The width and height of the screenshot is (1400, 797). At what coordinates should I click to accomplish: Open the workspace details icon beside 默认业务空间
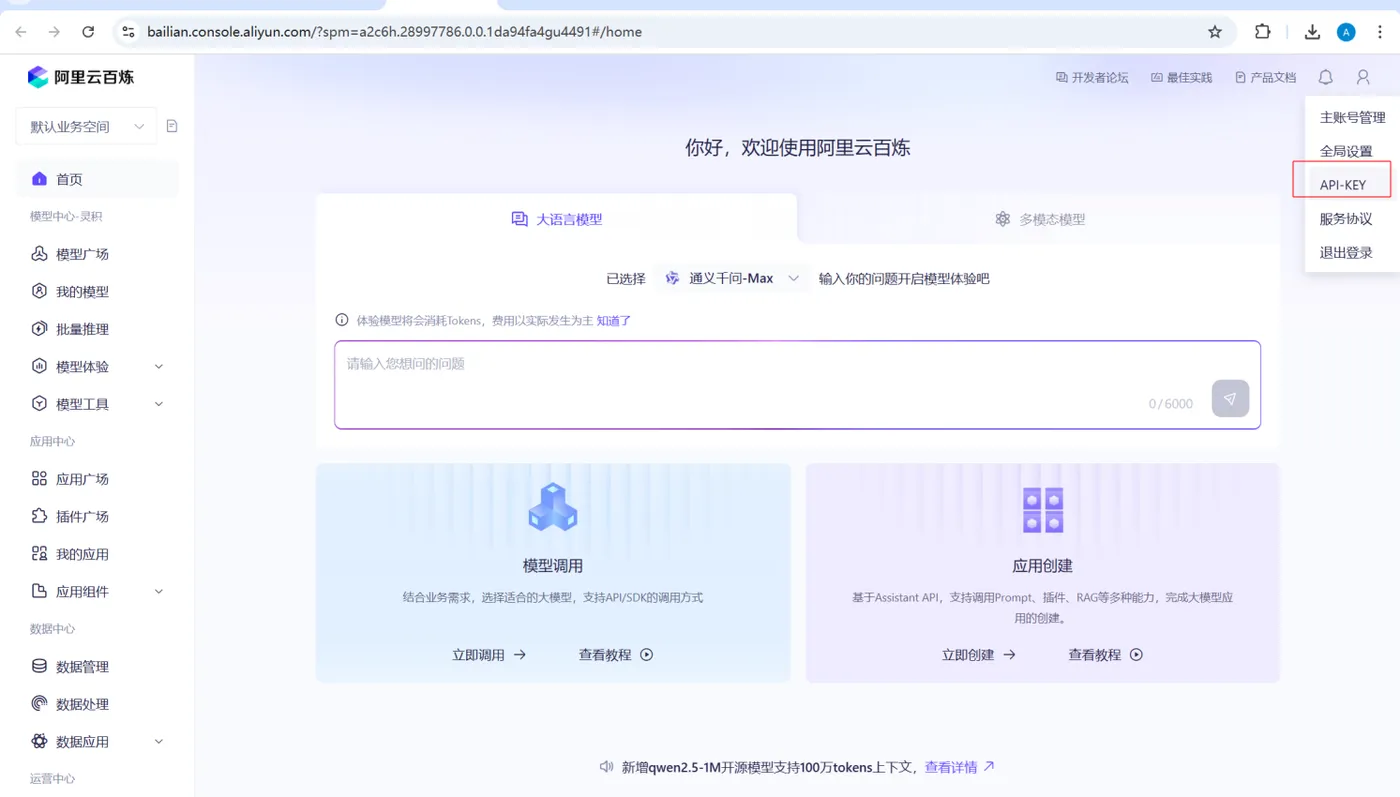click(172, 126)
